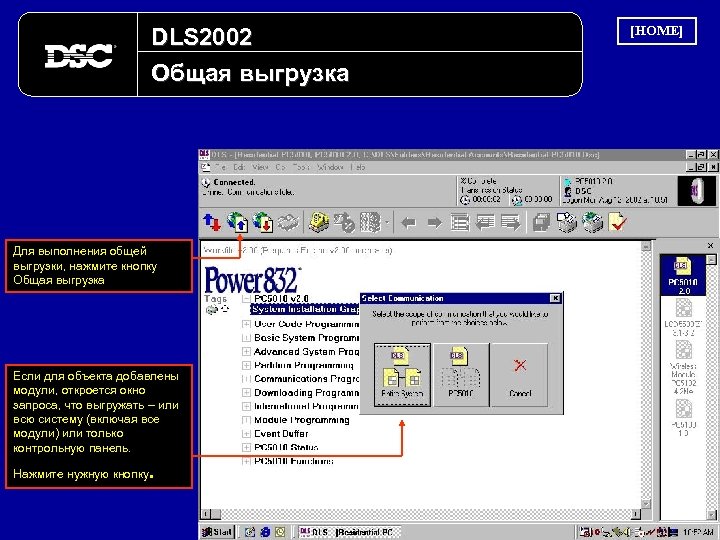Click Cancel in Select Communication dialog
The height and width of the screenshot is (540, 720).
point(520,375)
